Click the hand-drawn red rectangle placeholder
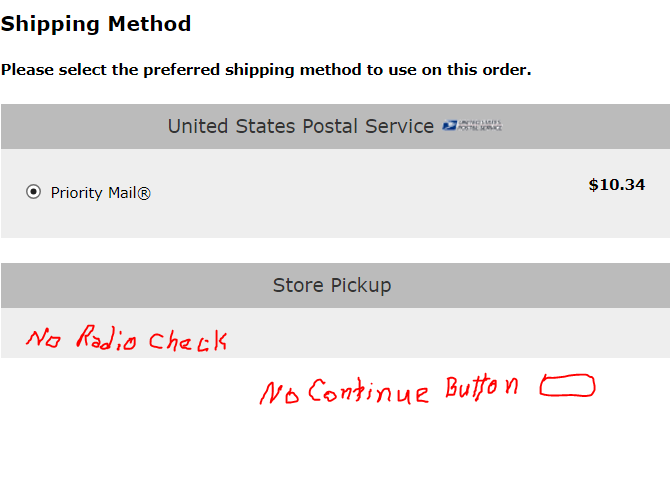Viewport: 670px width, 504px height. tap(567, 385)
